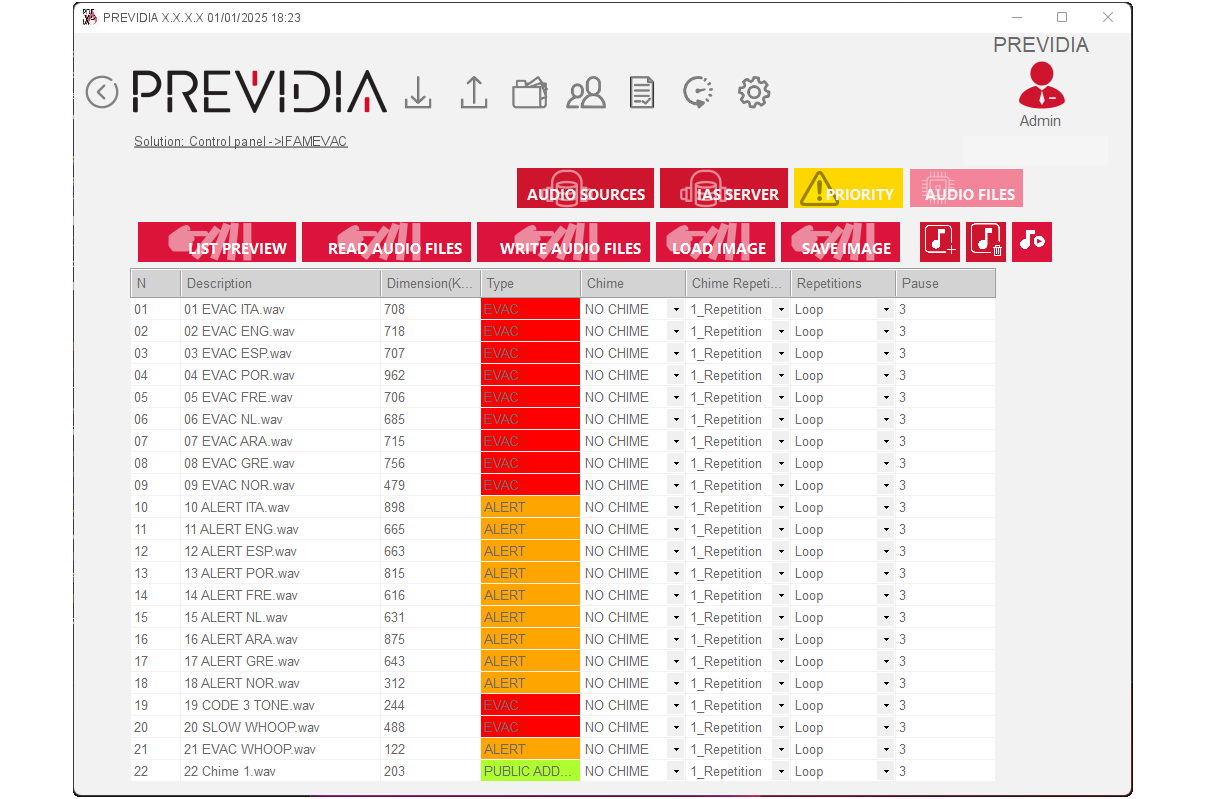
Task: Select green PUBLIC ADD type cell in row 22
Action: tap(530, 772)
